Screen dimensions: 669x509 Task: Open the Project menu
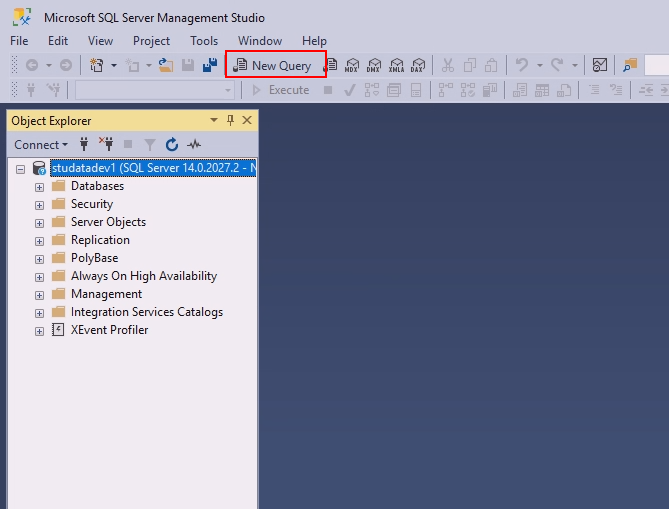151,41
